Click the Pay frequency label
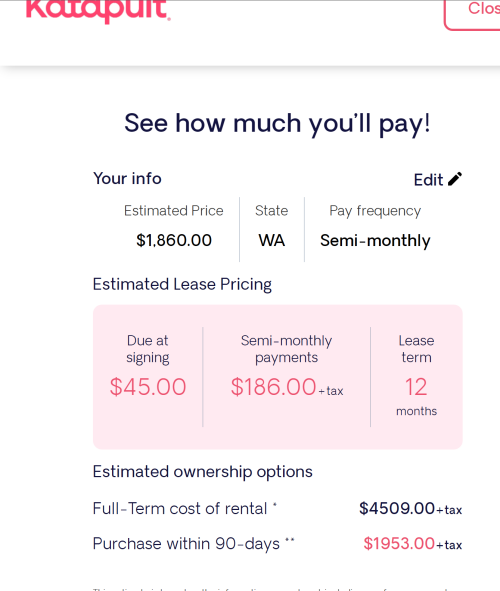Image resolution: width=500 pixels, height=591 pixels. point(375,211)
